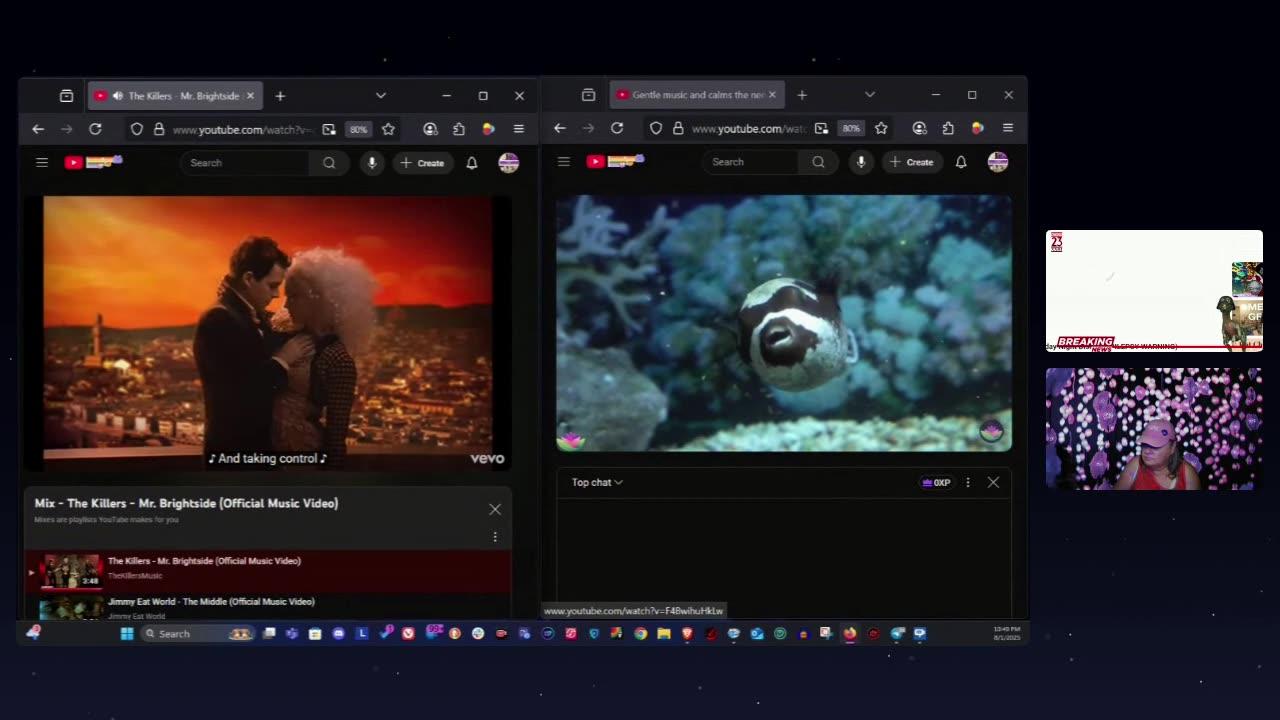Click the address bar URL in the right window
The width and height of the screenshot is (1280, 720).
(748, 128)
